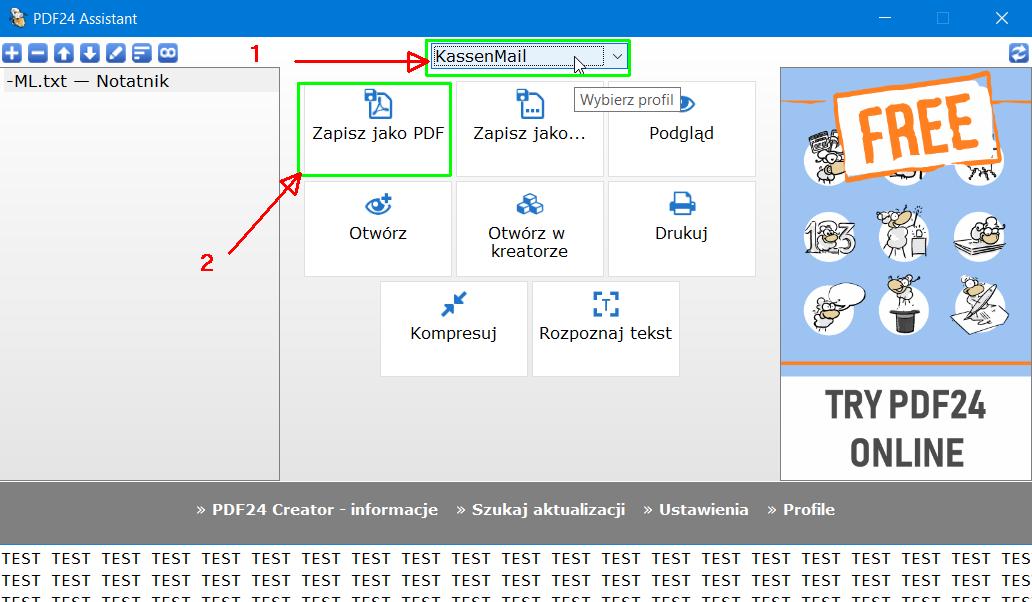Screen dimensions: 1032x602
Task: Click the infinity merge icon
Action: tap(168, 53)
